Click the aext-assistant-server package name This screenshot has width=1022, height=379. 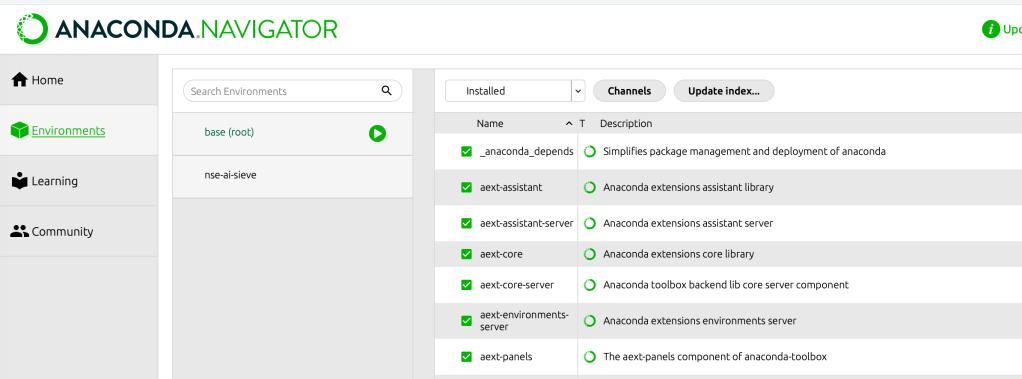pyautogui.click(x=527, y=223)
